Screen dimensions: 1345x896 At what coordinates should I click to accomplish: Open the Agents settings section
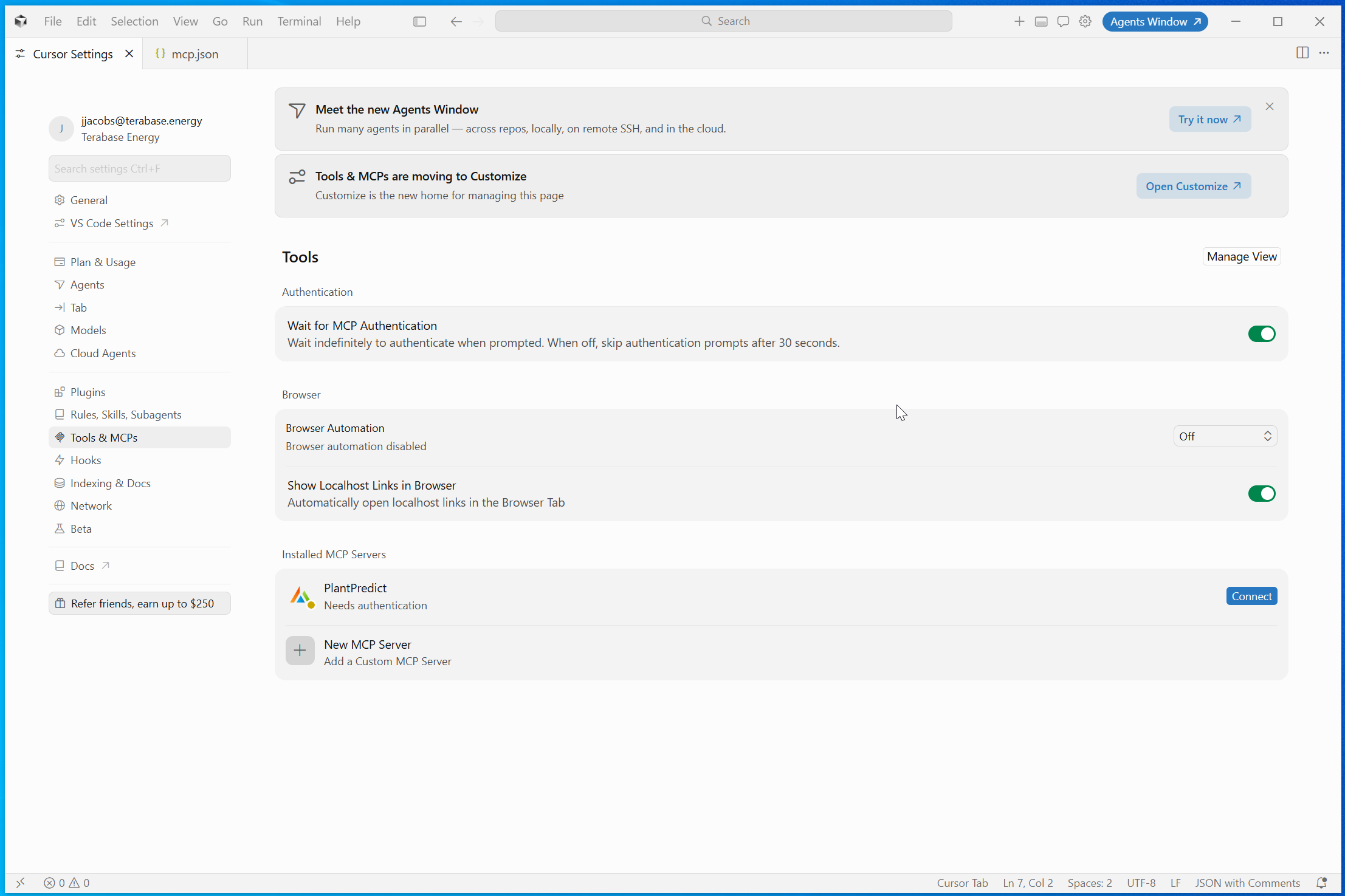click(x=140, y=284)
